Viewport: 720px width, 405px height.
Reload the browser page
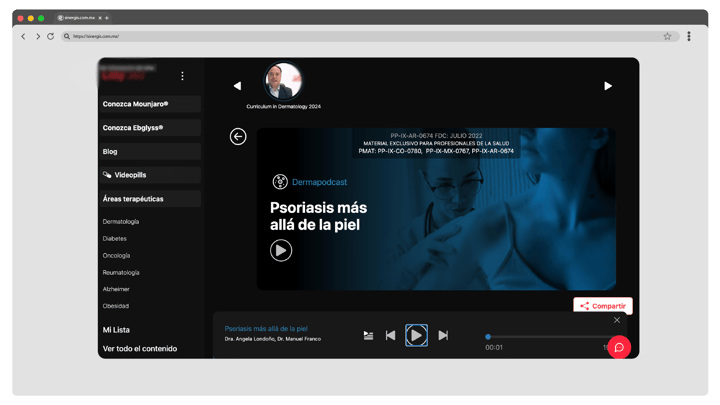click(51, 36)
